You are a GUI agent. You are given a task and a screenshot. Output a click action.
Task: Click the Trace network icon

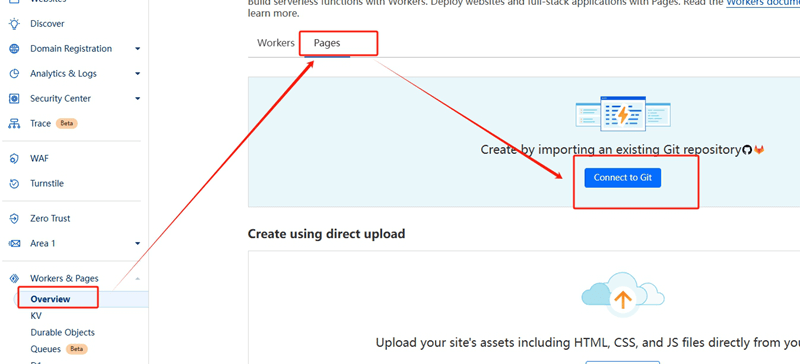coord(15,124)
